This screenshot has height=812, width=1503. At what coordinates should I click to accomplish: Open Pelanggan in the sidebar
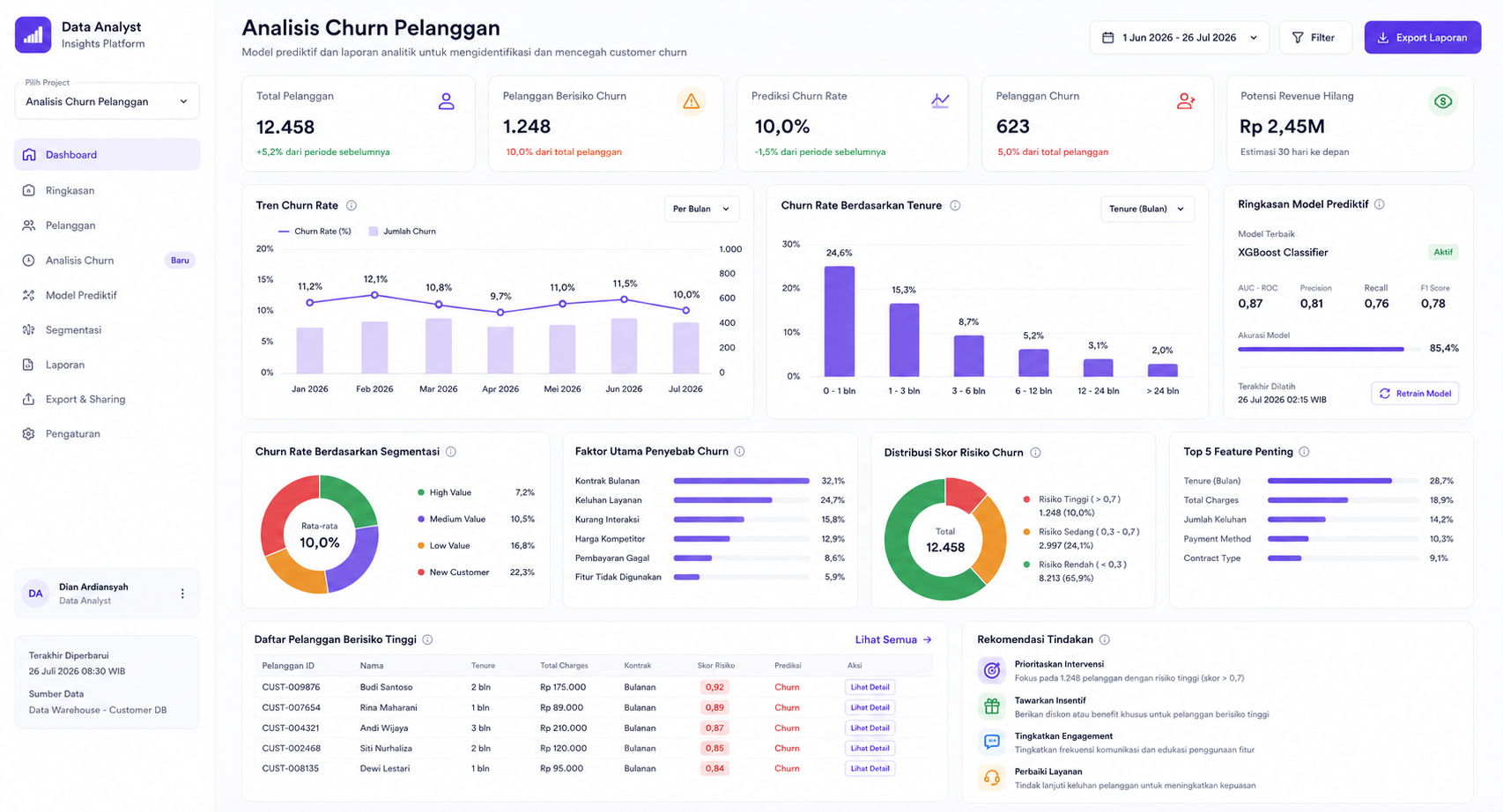pyautogui.click(x=107, y=225)
